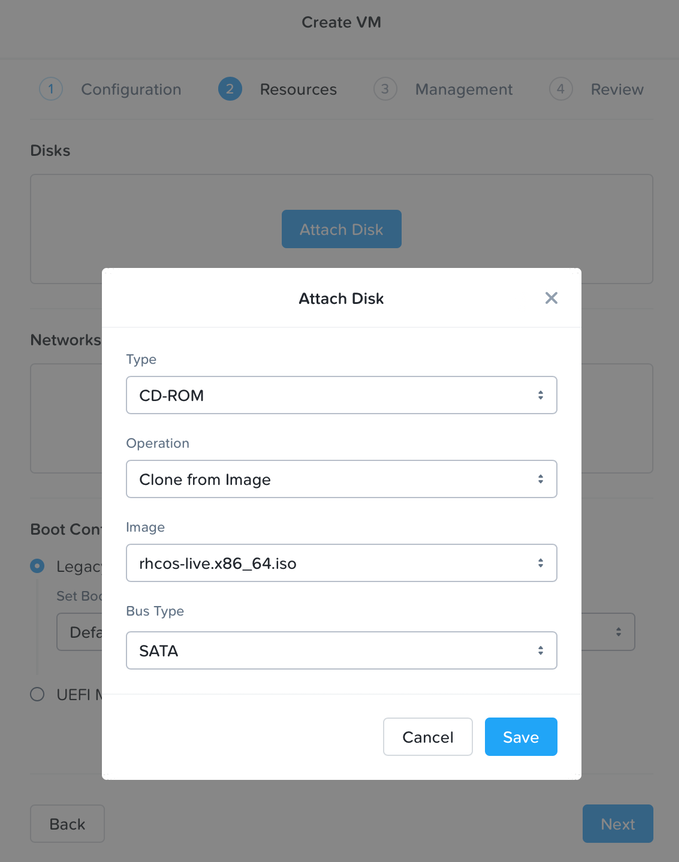This screenshot has width=679, height=862.
Task: Open the Operation dropdown showing Clone from Image
Action: tap(341, 479)
